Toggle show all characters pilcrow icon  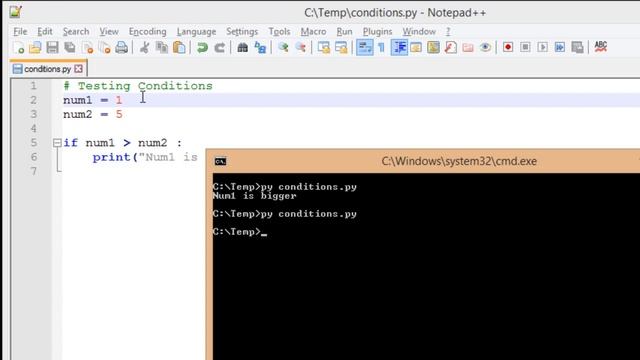tap(381, 47)
